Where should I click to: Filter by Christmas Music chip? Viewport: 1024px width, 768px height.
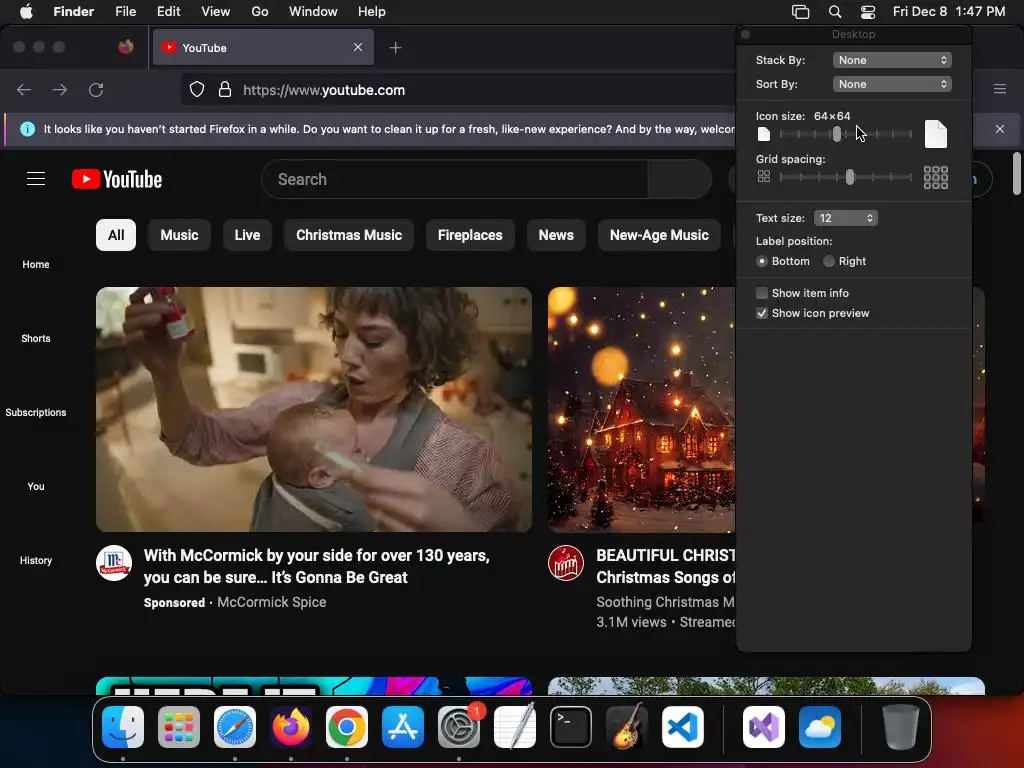pos(349,235)
